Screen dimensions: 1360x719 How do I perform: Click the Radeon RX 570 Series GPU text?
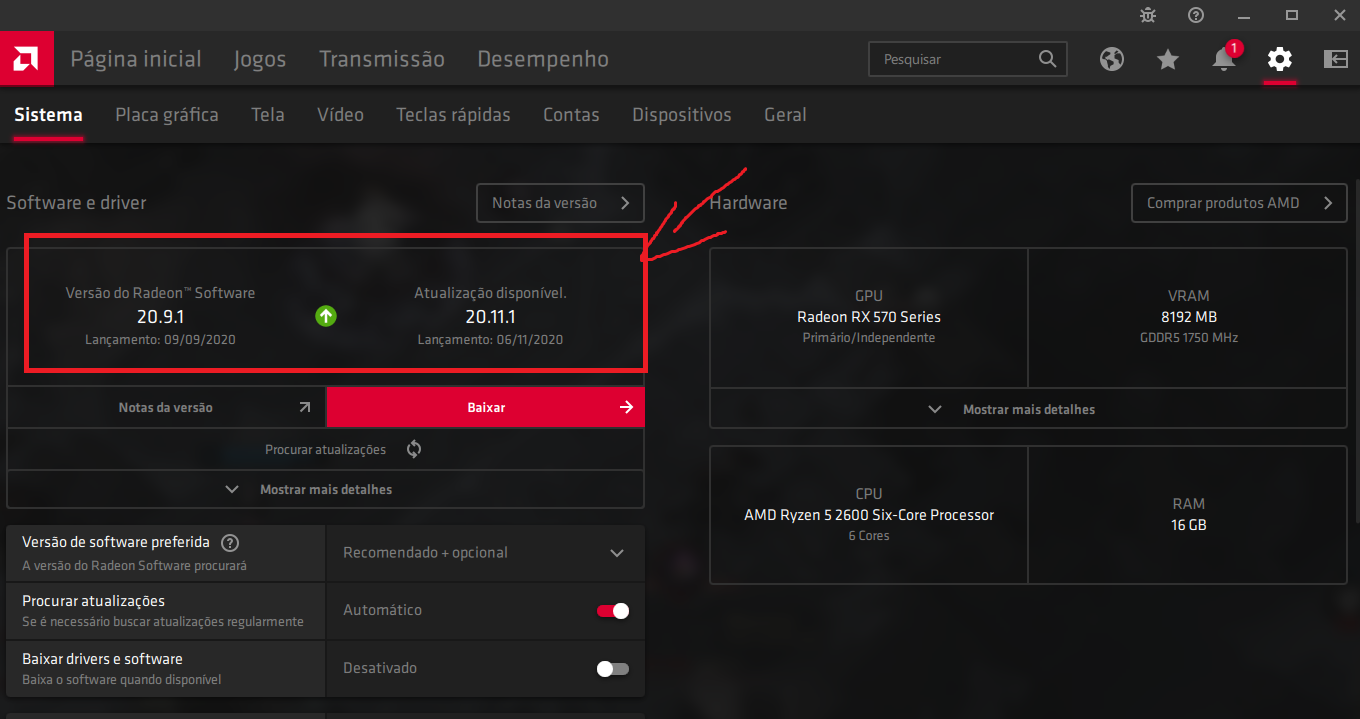869,317
